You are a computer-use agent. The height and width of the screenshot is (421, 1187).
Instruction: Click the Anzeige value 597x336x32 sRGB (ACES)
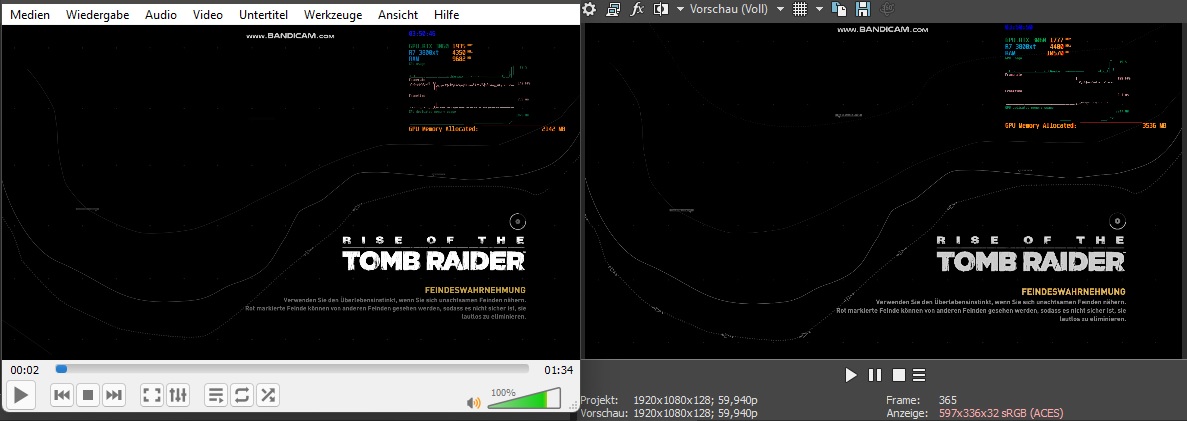[x=1001, y=413]
